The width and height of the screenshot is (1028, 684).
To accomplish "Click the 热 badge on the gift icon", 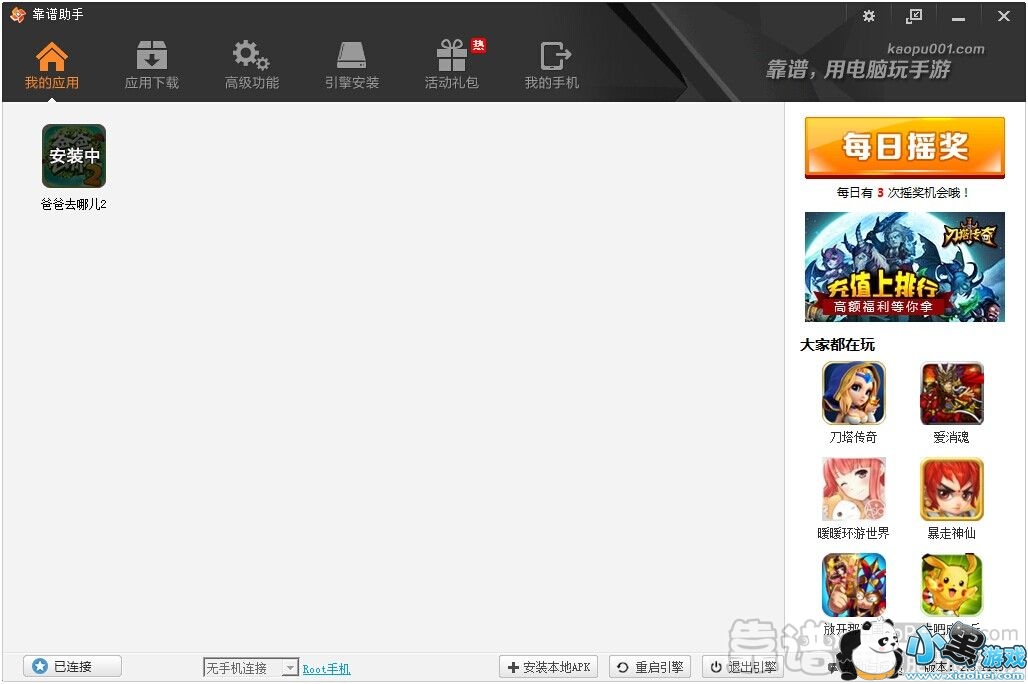I will 479,45.
